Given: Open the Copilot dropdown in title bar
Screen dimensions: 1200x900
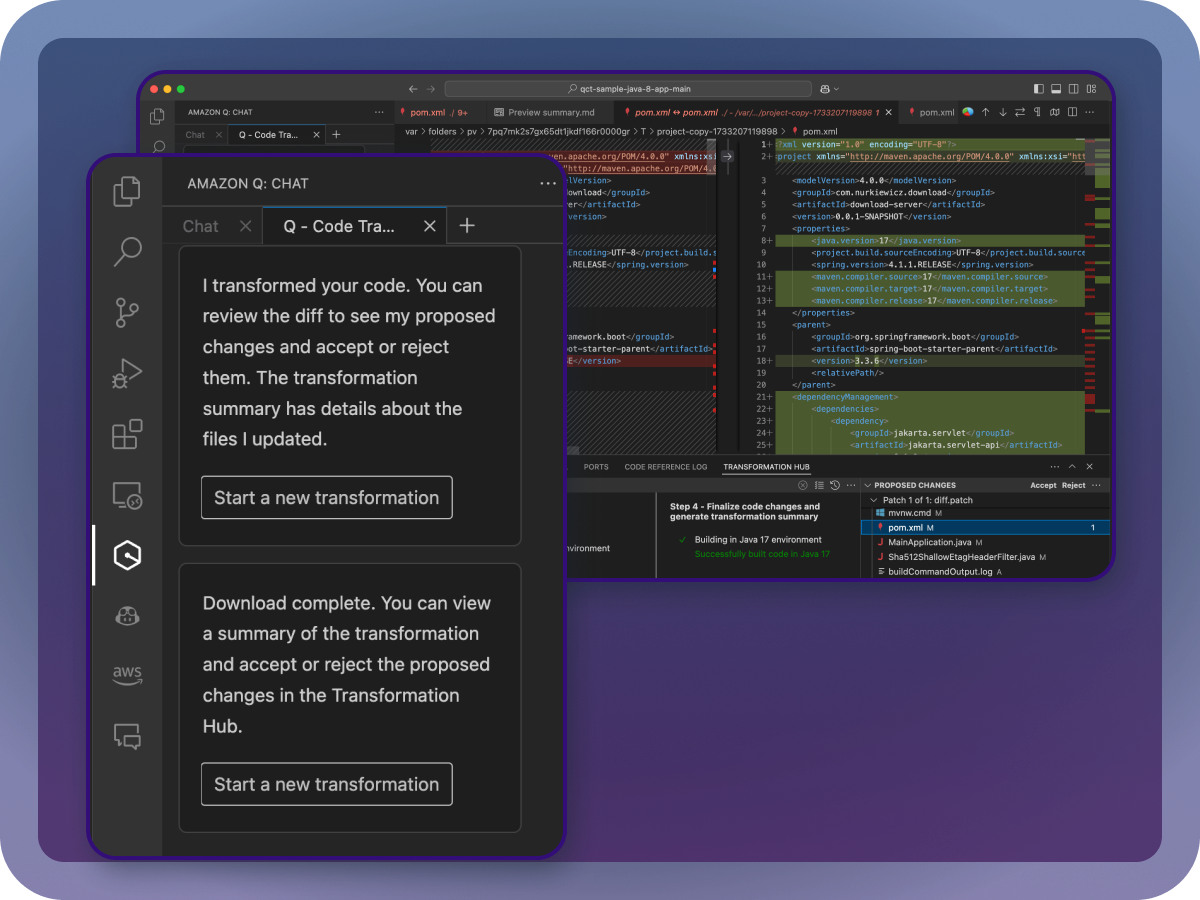Looking at the screenshot, I should (829, 89).
